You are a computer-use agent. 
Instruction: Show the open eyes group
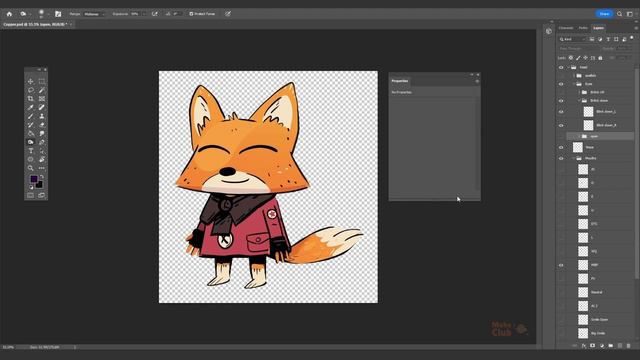click(x=561, y=136)
